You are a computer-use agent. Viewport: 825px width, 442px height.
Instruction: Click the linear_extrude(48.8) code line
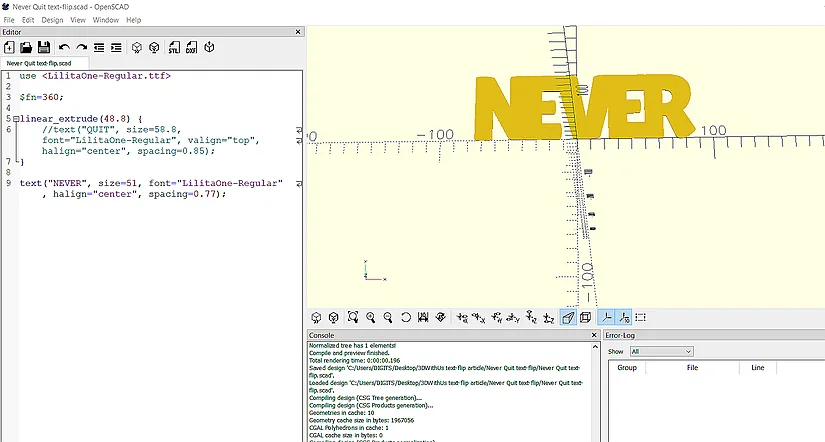click(81, 119)
